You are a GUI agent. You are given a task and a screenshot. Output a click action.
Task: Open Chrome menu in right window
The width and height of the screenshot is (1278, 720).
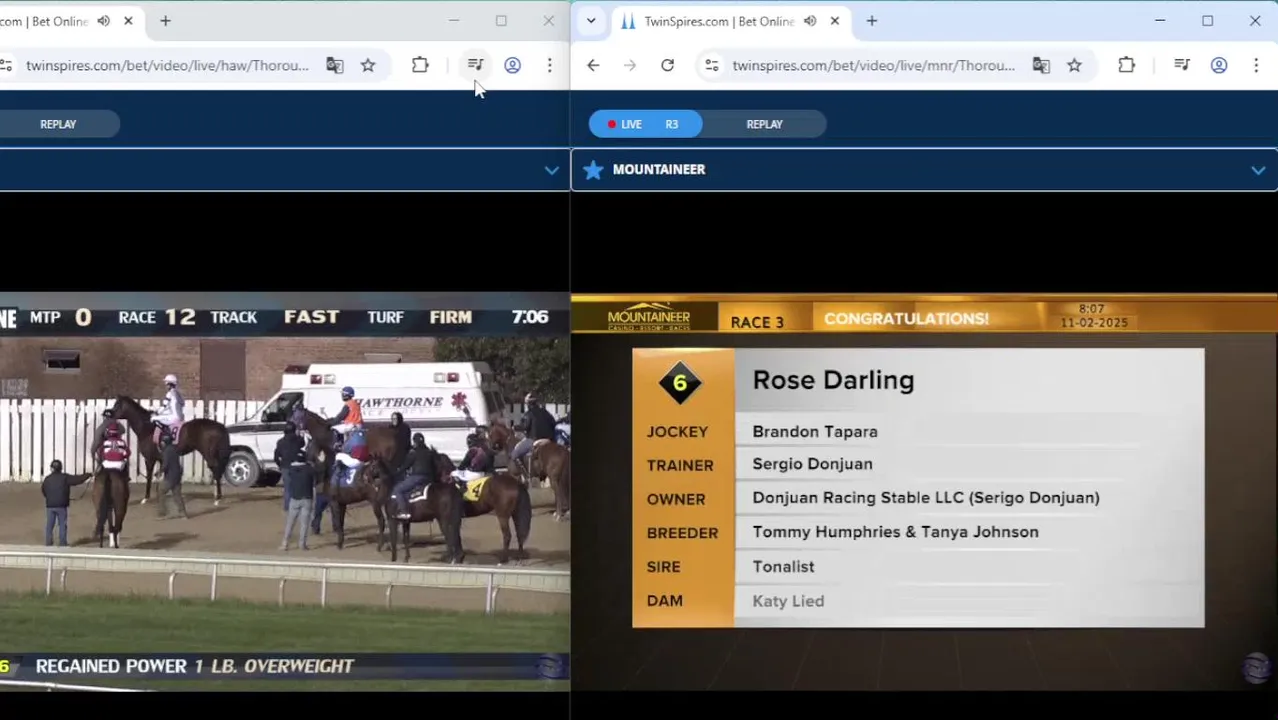pos(1255,65)
